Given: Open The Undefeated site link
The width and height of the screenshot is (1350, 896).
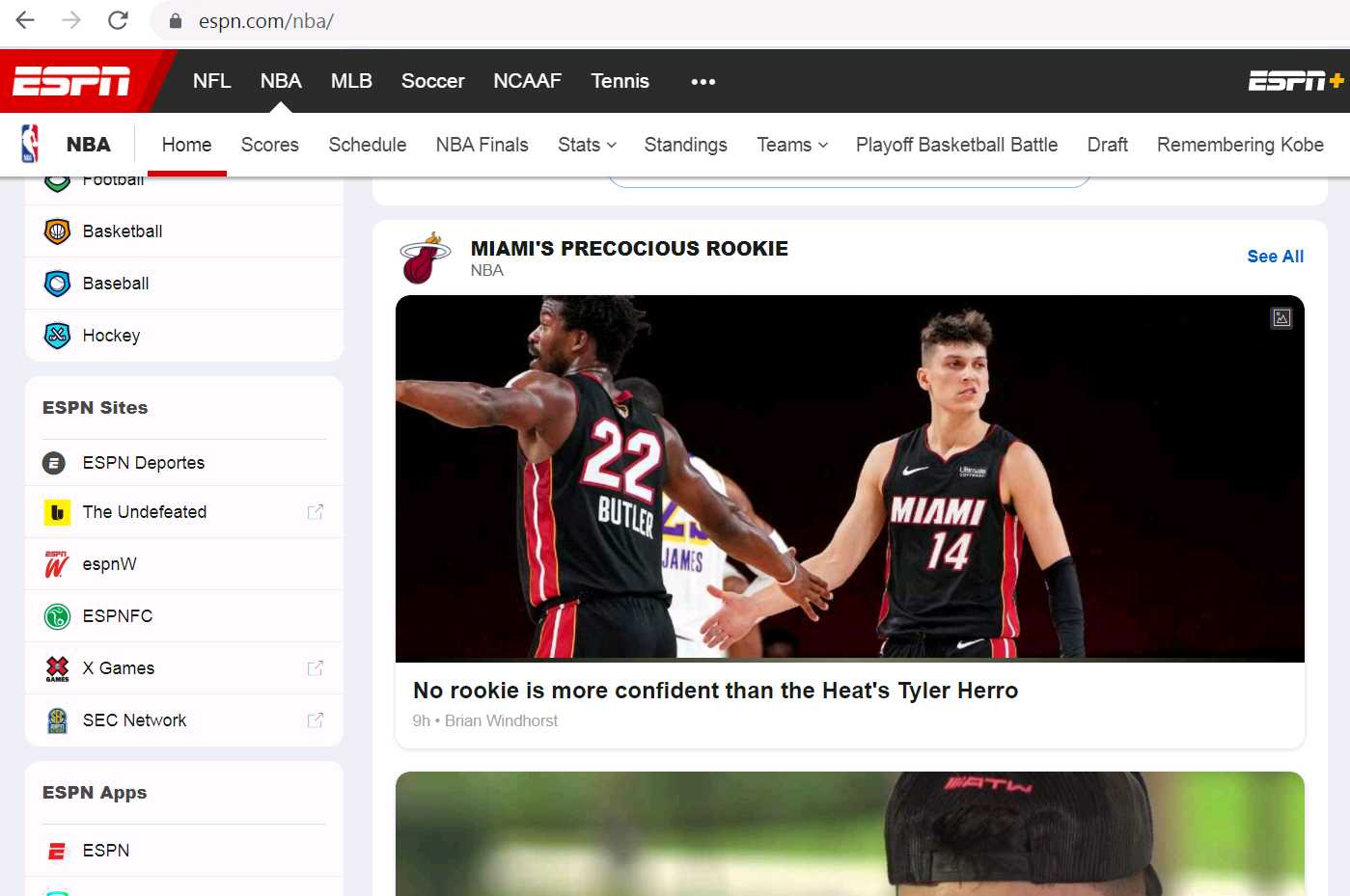Looking at the screenshot, I should (145, 512).
